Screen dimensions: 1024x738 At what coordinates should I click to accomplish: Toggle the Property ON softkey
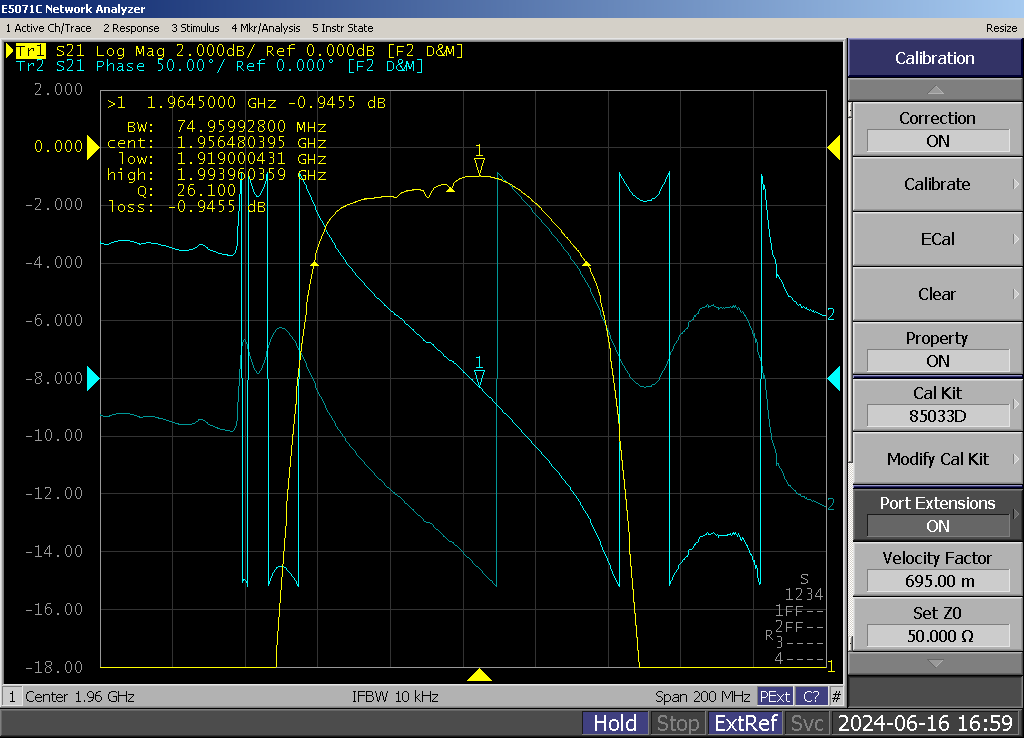[x=936, y=349]
